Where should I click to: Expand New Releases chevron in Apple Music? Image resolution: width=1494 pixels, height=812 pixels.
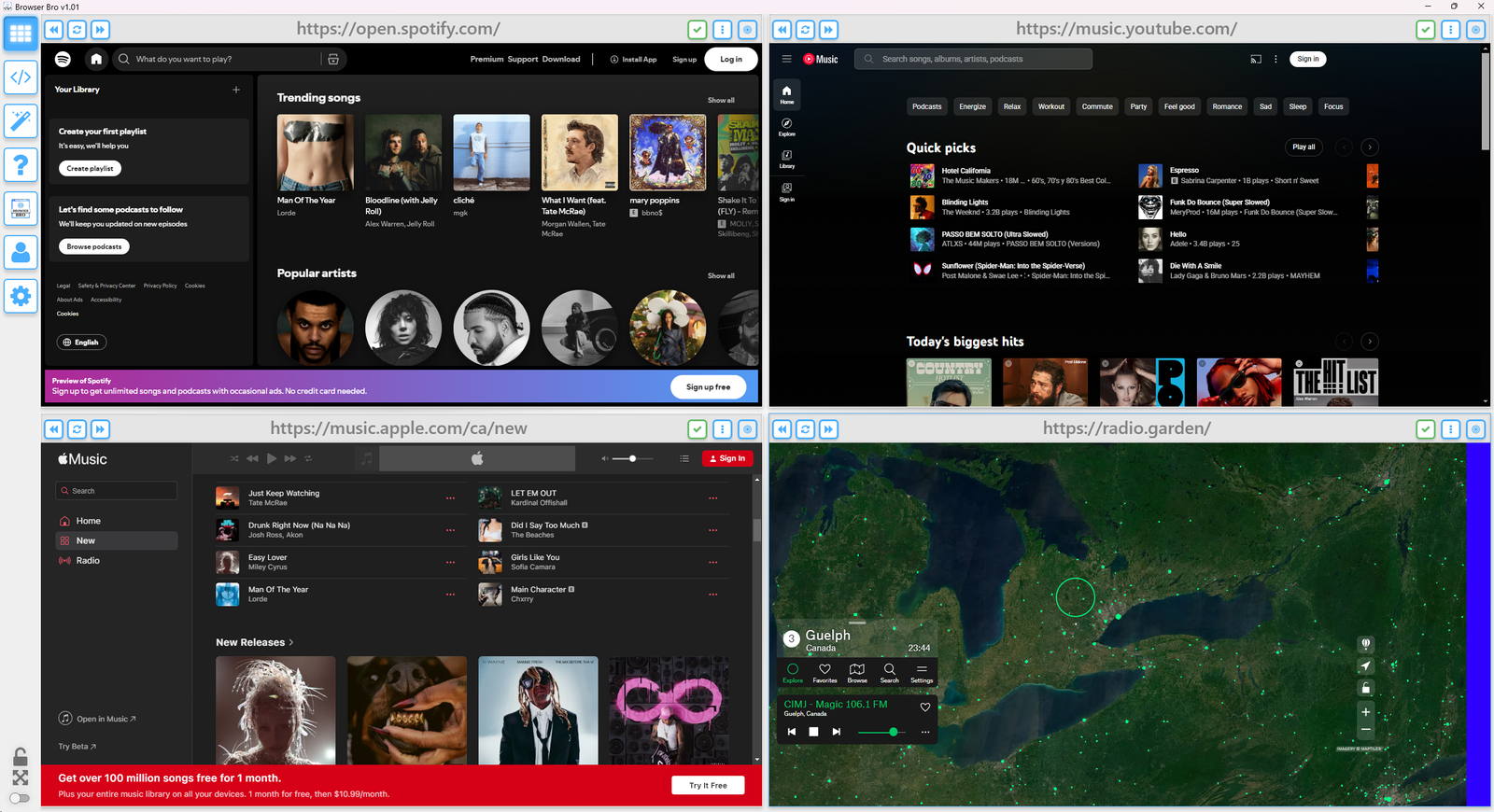pos(291,642)
